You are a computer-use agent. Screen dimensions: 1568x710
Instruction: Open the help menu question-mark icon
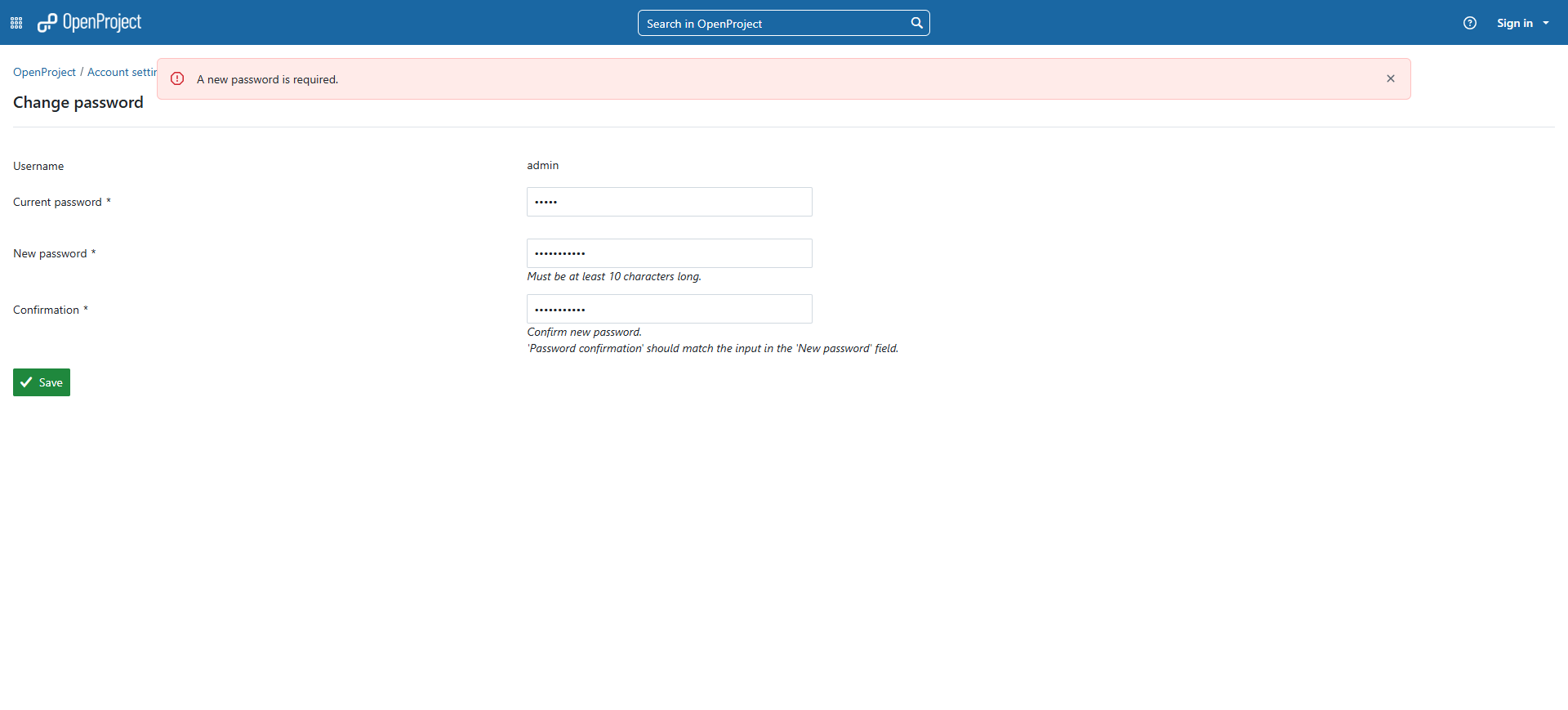coord(1469,23)
